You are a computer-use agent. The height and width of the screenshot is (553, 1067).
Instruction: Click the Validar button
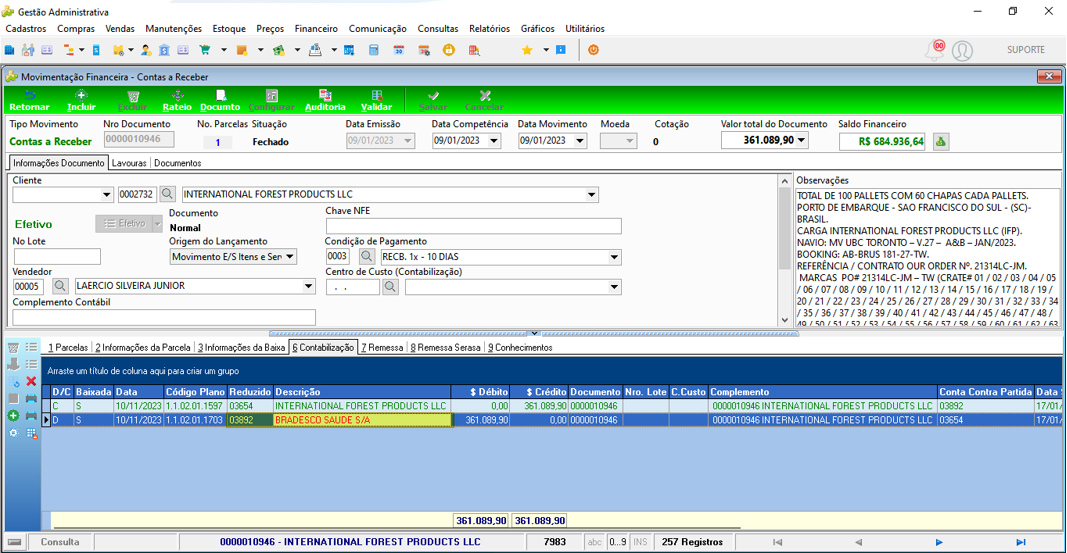tap(376, 101)
